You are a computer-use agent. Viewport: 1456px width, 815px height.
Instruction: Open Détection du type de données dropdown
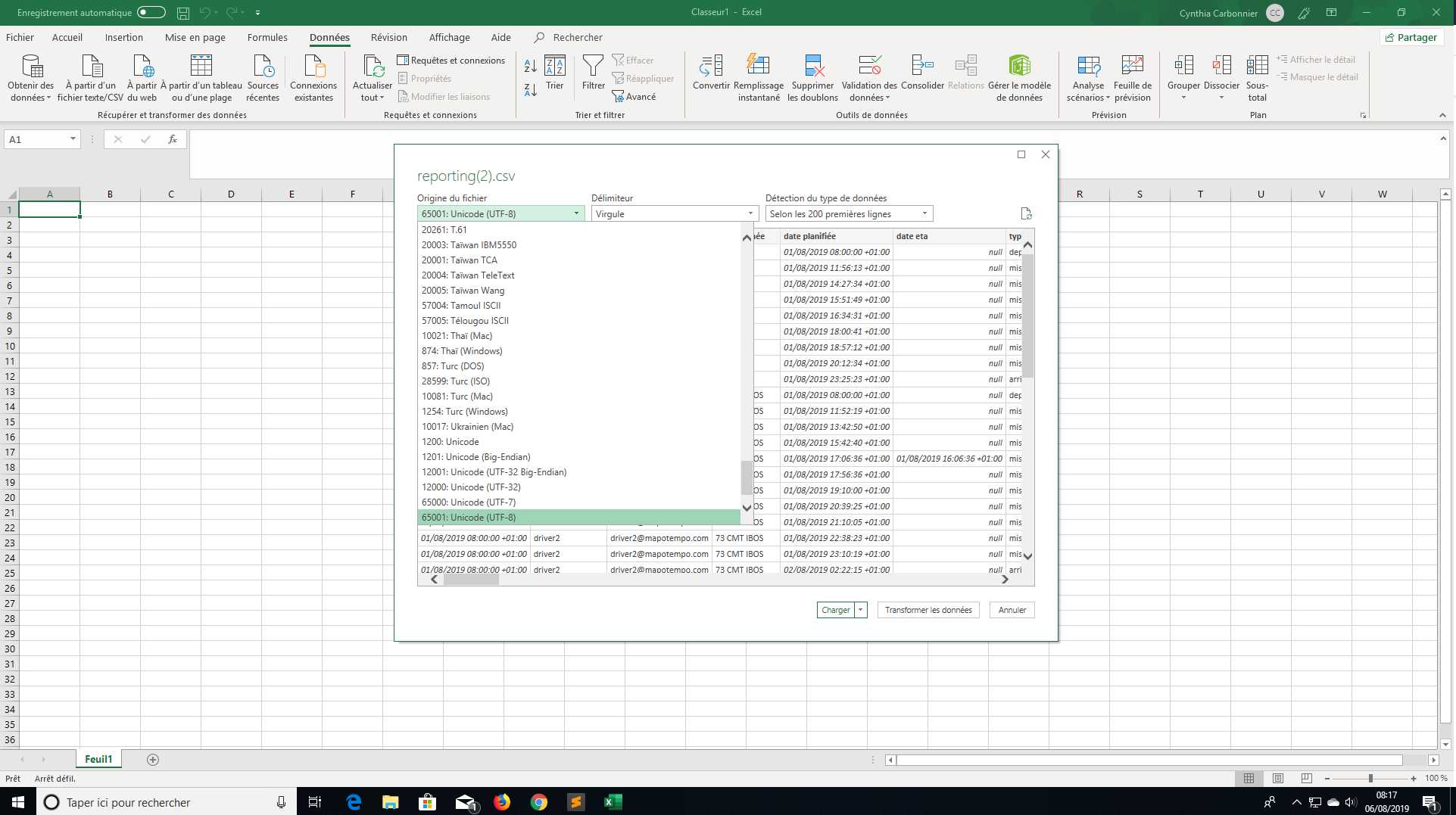pos(849,214)
